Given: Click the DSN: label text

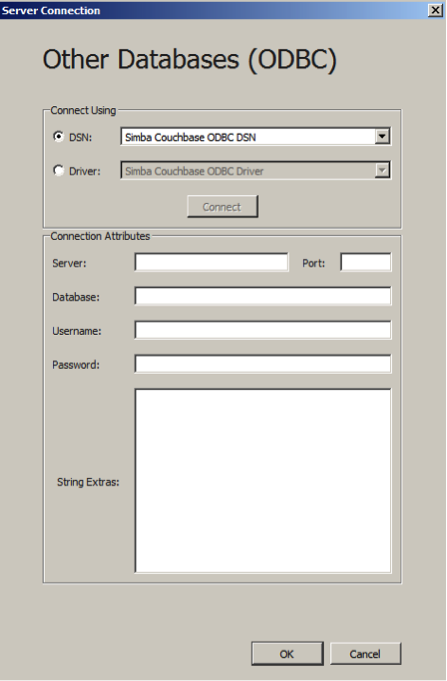Looking at the screenshot, I should tap(80, 137).
